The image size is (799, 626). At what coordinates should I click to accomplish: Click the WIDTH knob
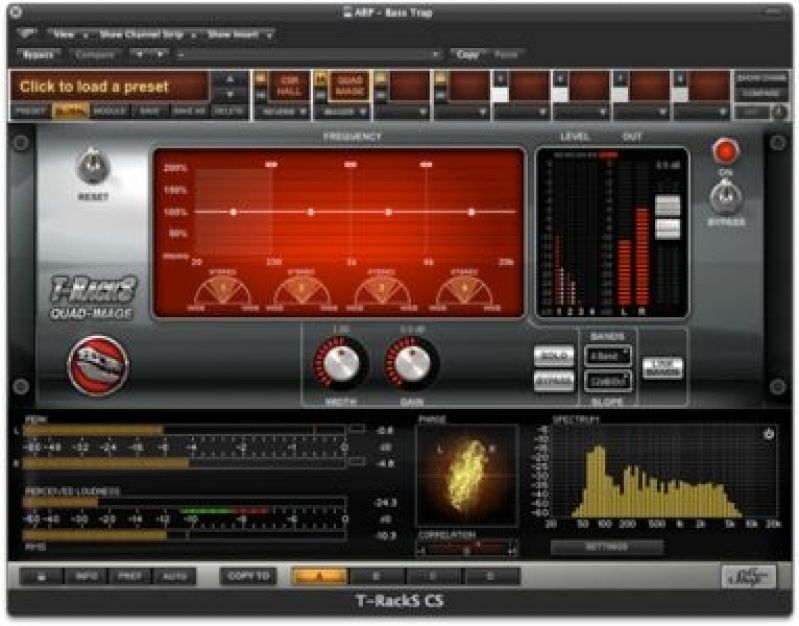pyautogui.click(x=340, y=363)
